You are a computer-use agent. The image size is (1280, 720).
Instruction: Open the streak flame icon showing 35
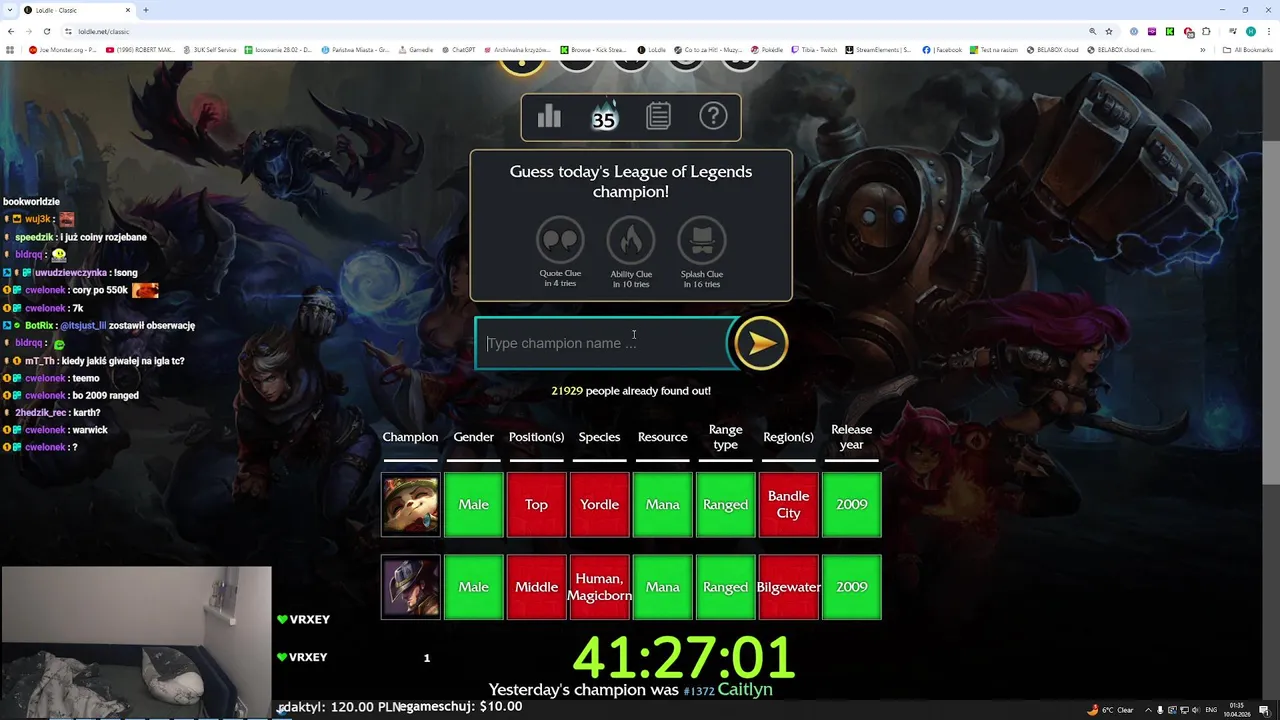tap(603, 117)
